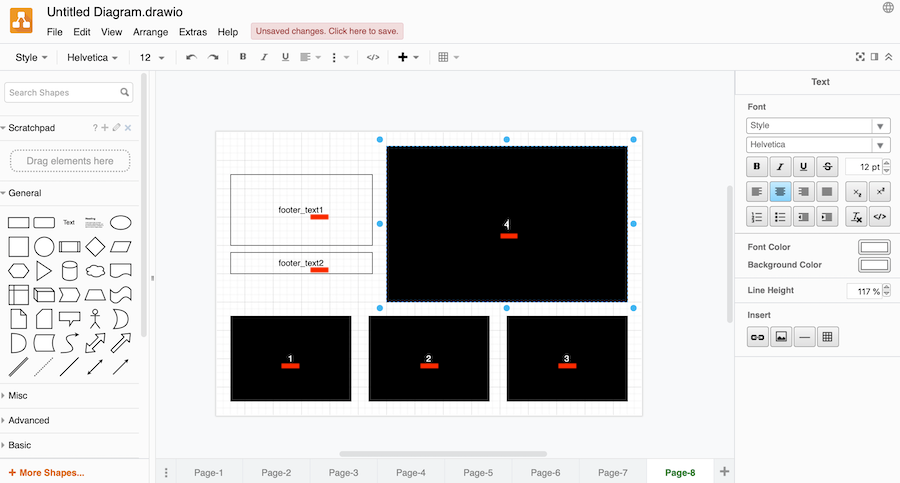Switch to the Page-5 tab
900x483 pixels.
point(478,473)
